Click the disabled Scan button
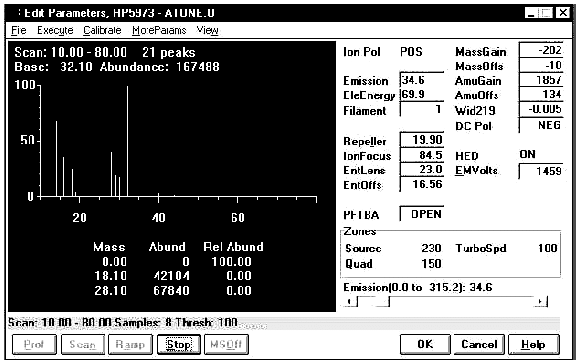578x364 pixels. coord(83,344)
